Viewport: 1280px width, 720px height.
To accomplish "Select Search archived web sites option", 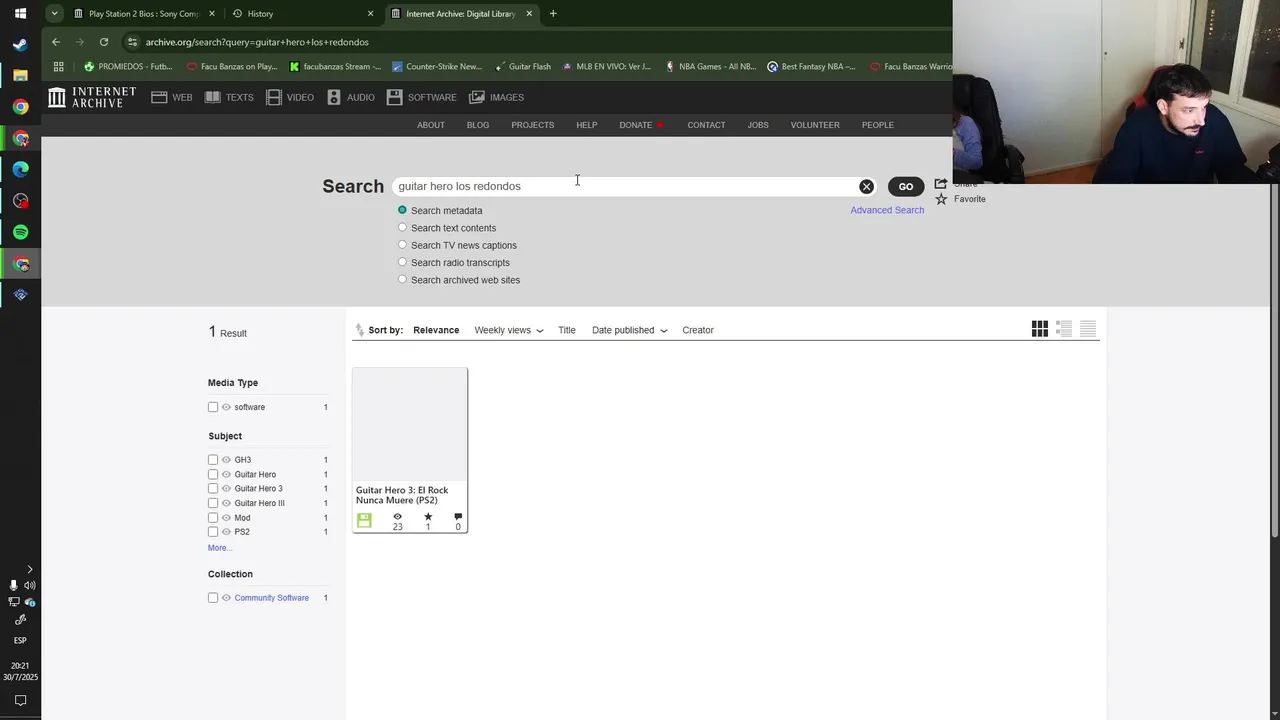I will tap(402, 279).
